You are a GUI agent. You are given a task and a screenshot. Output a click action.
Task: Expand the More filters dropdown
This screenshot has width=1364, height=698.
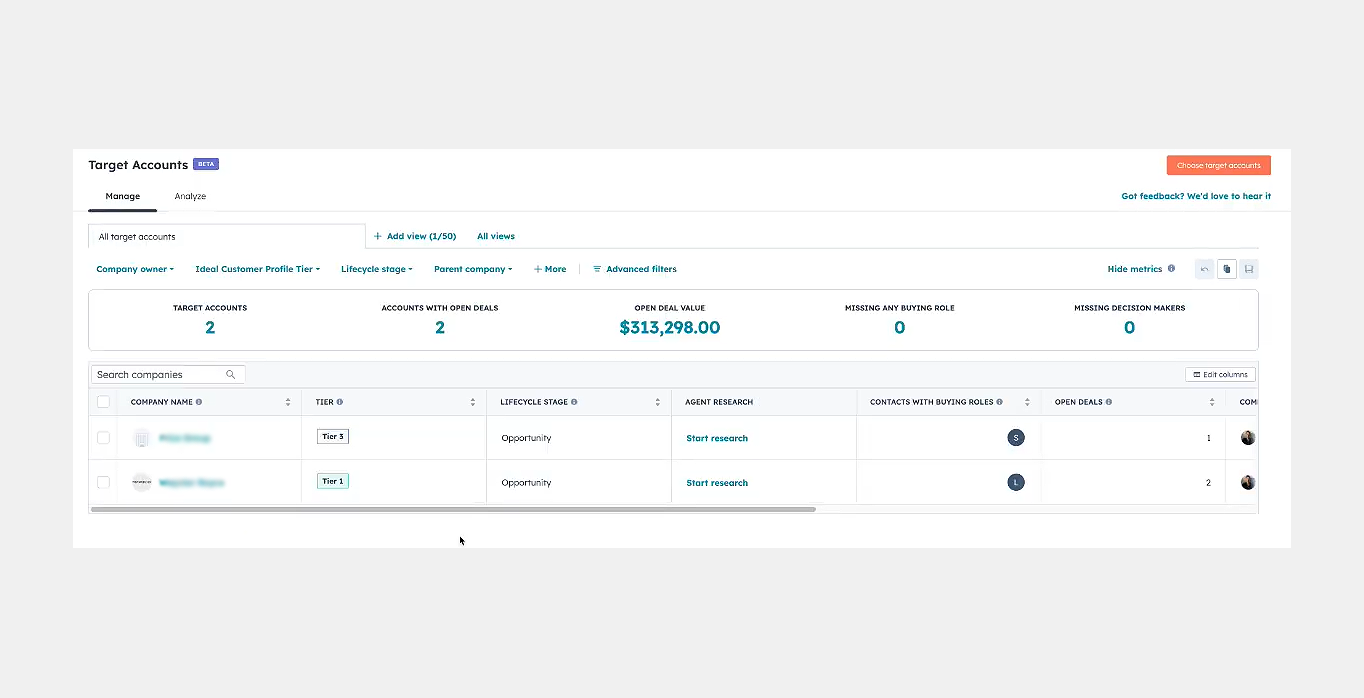(550, 268)
